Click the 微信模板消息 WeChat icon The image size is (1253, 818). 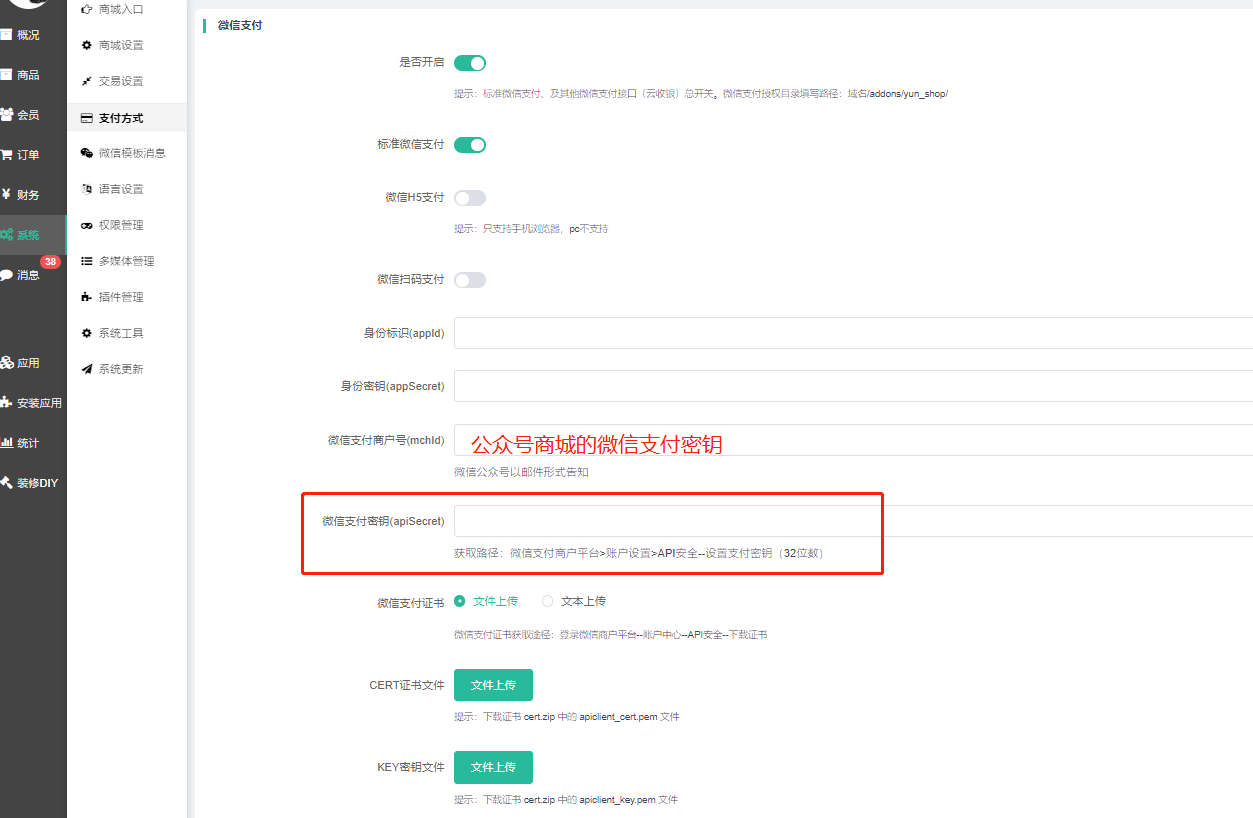tap(87, 153)
